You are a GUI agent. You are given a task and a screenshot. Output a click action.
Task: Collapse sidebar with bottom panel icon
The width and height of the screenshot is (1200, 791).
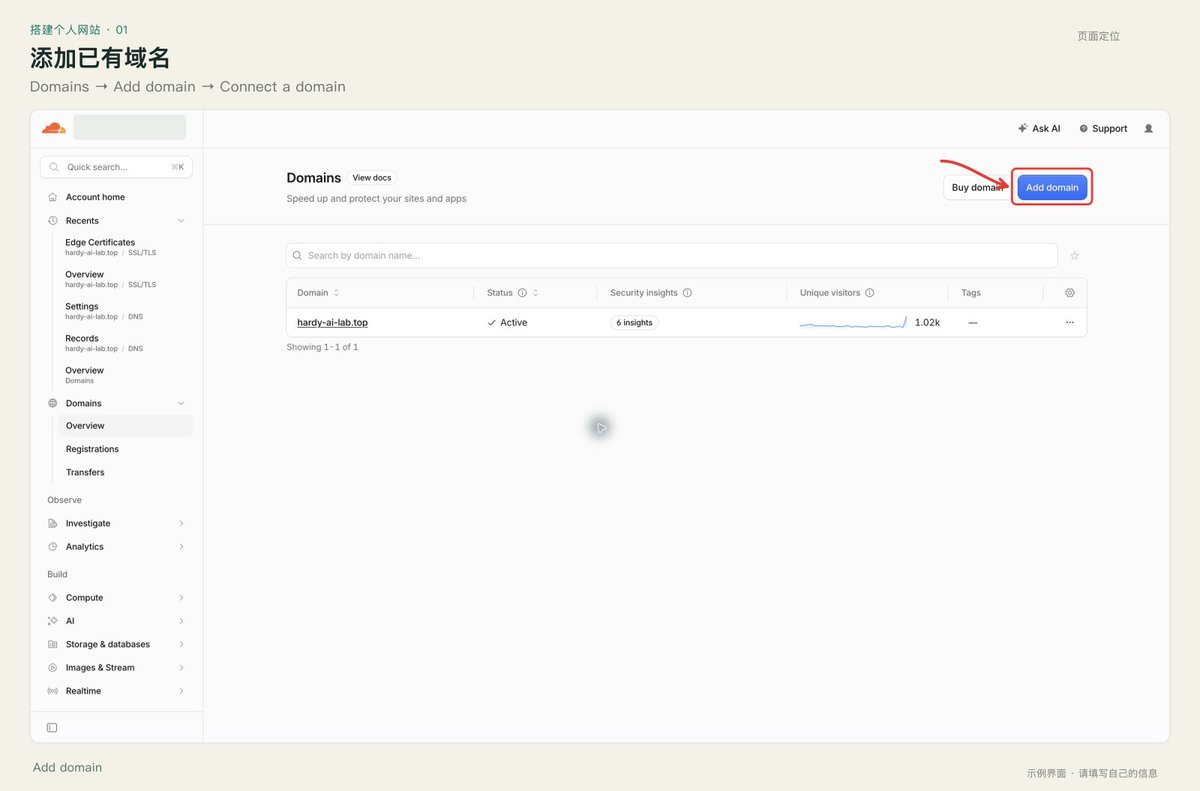click(52, 727)
